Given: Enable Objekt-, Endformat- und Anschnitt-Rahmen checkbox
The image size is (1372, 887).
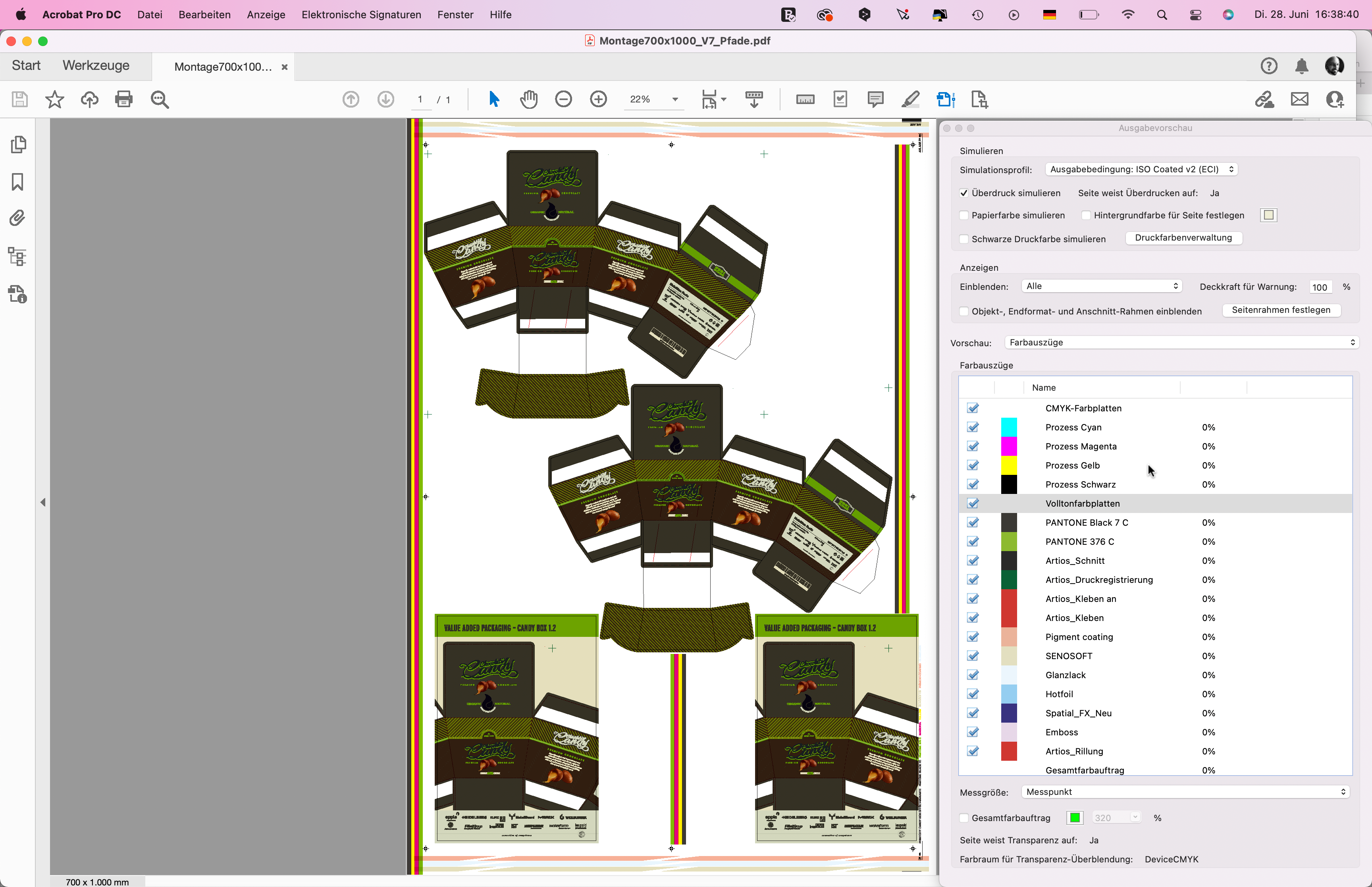Looking at the screenshot, I should click(964, 312).
